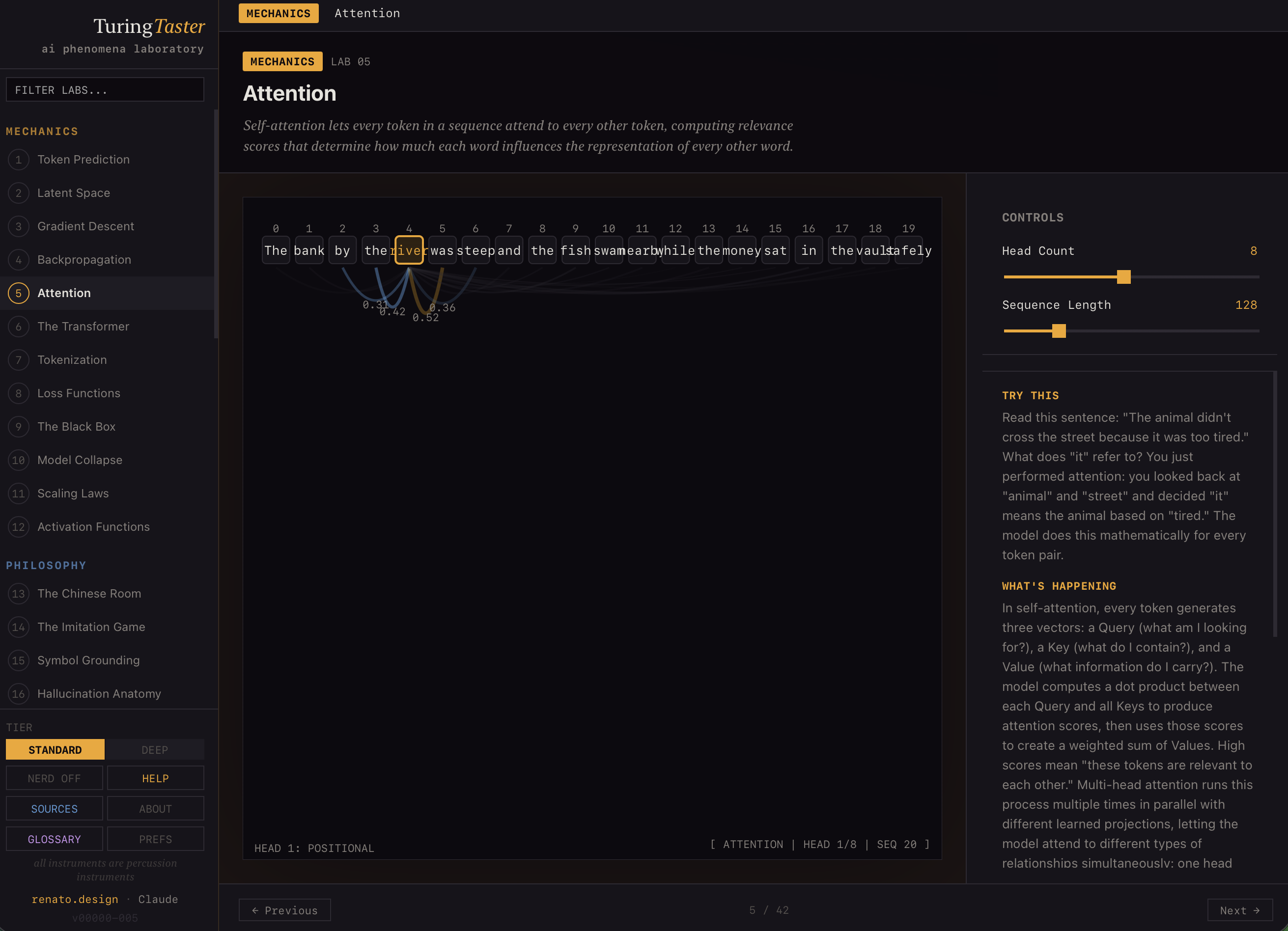Click the Filter Labs input field
Viewport: 1288px width, 931px height.
click(x=105, y=90)
